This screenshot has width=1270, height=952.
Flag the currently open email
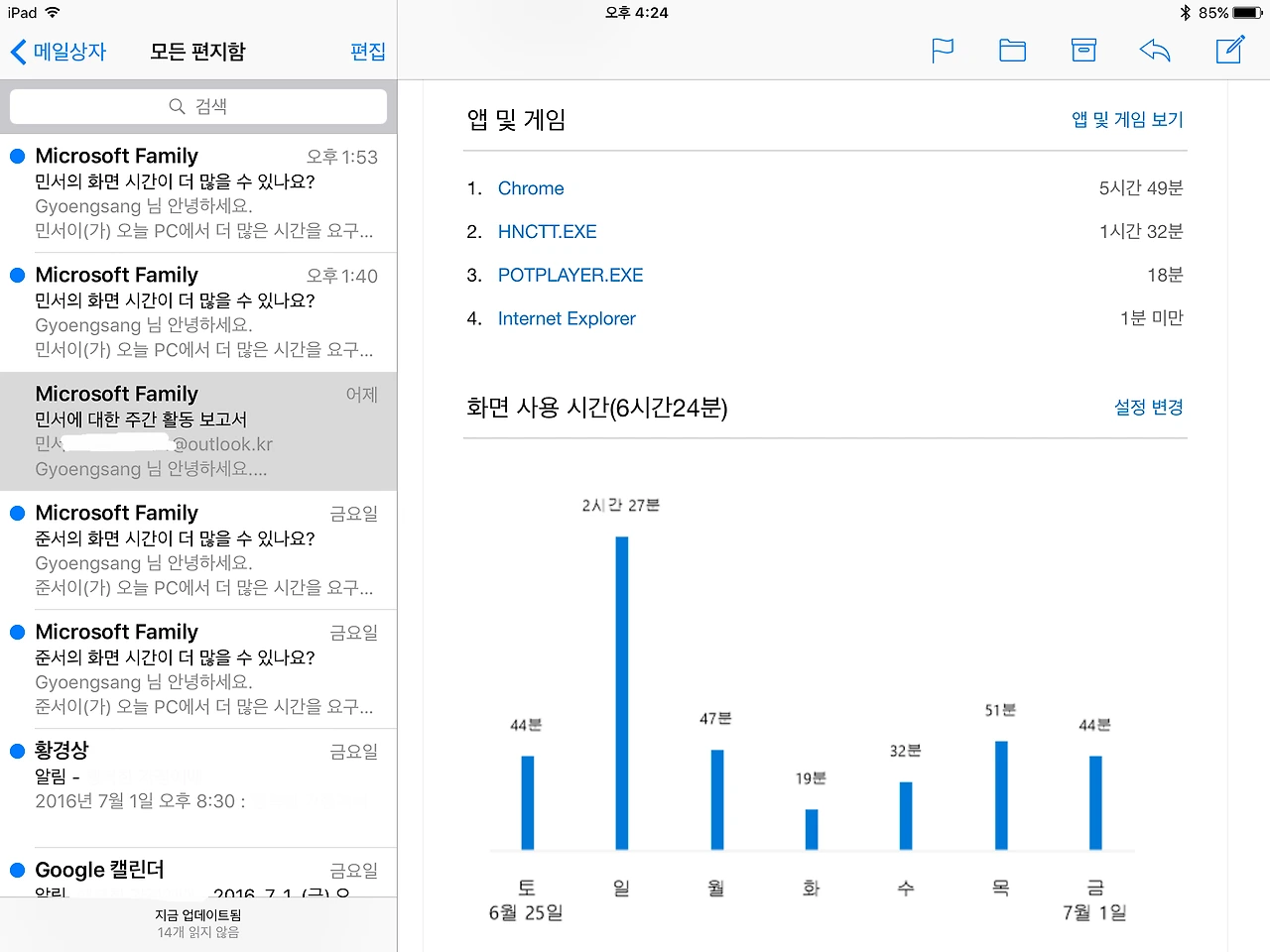point(942,50)
